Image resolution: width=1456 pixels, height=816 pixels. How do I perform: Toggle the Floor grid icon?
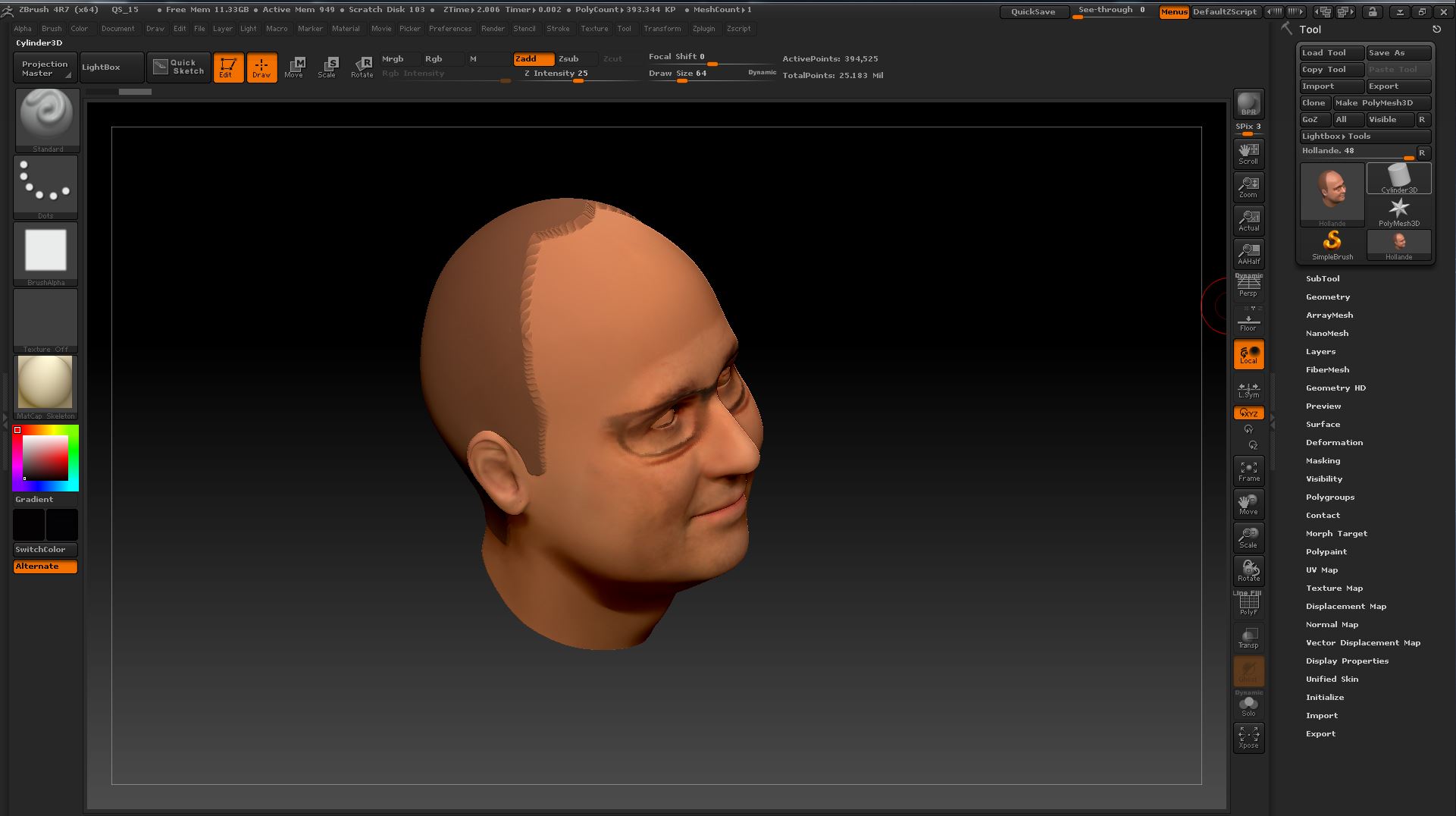pos(1248,321)
